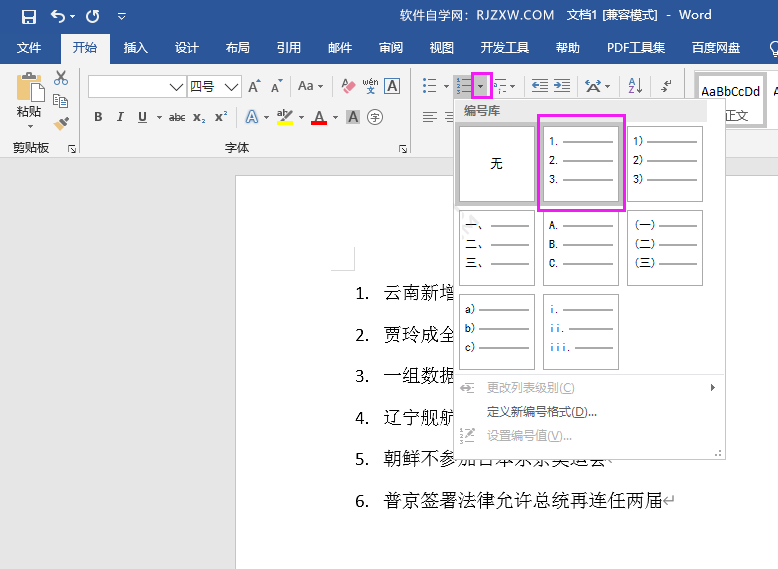The image size is (778, 569).
Task: Click the Copy icon
Action: click(61, 101)
